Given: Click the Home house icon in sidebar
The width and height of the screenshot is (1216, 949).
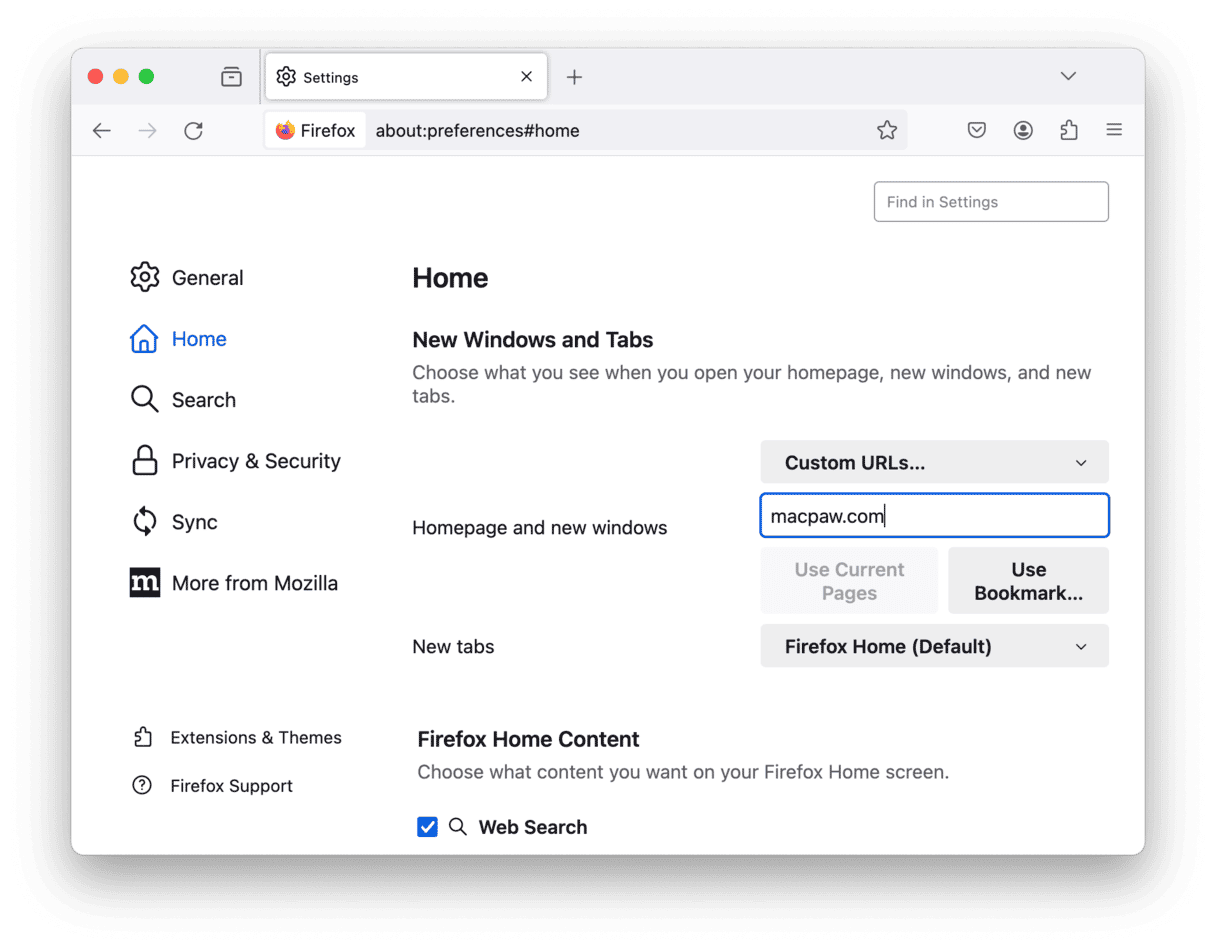Looking at the screenshot, I should click(144, 339).
